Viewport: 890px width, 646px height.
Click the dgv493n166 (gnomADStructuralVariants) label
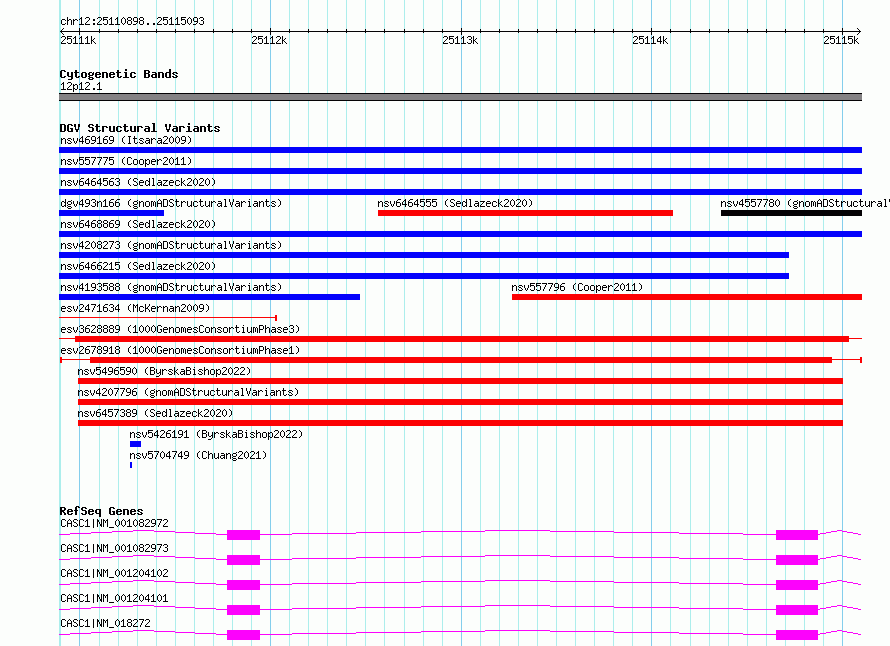(x=171, y=203)
